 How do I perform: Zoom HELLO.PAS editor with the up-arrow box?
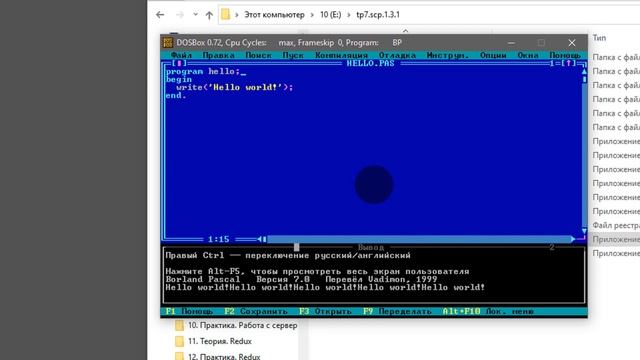[568, 63]
